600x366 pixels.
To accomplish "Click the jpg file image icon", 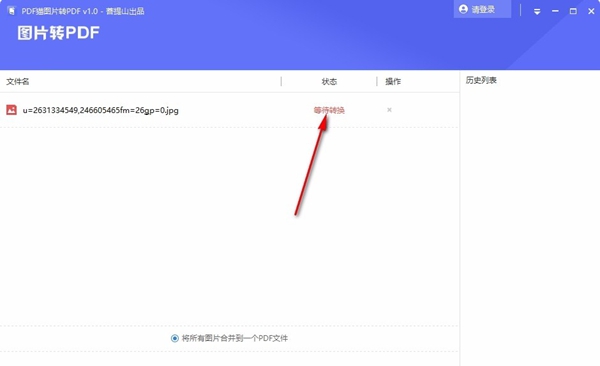I will [x=11, y=110].
